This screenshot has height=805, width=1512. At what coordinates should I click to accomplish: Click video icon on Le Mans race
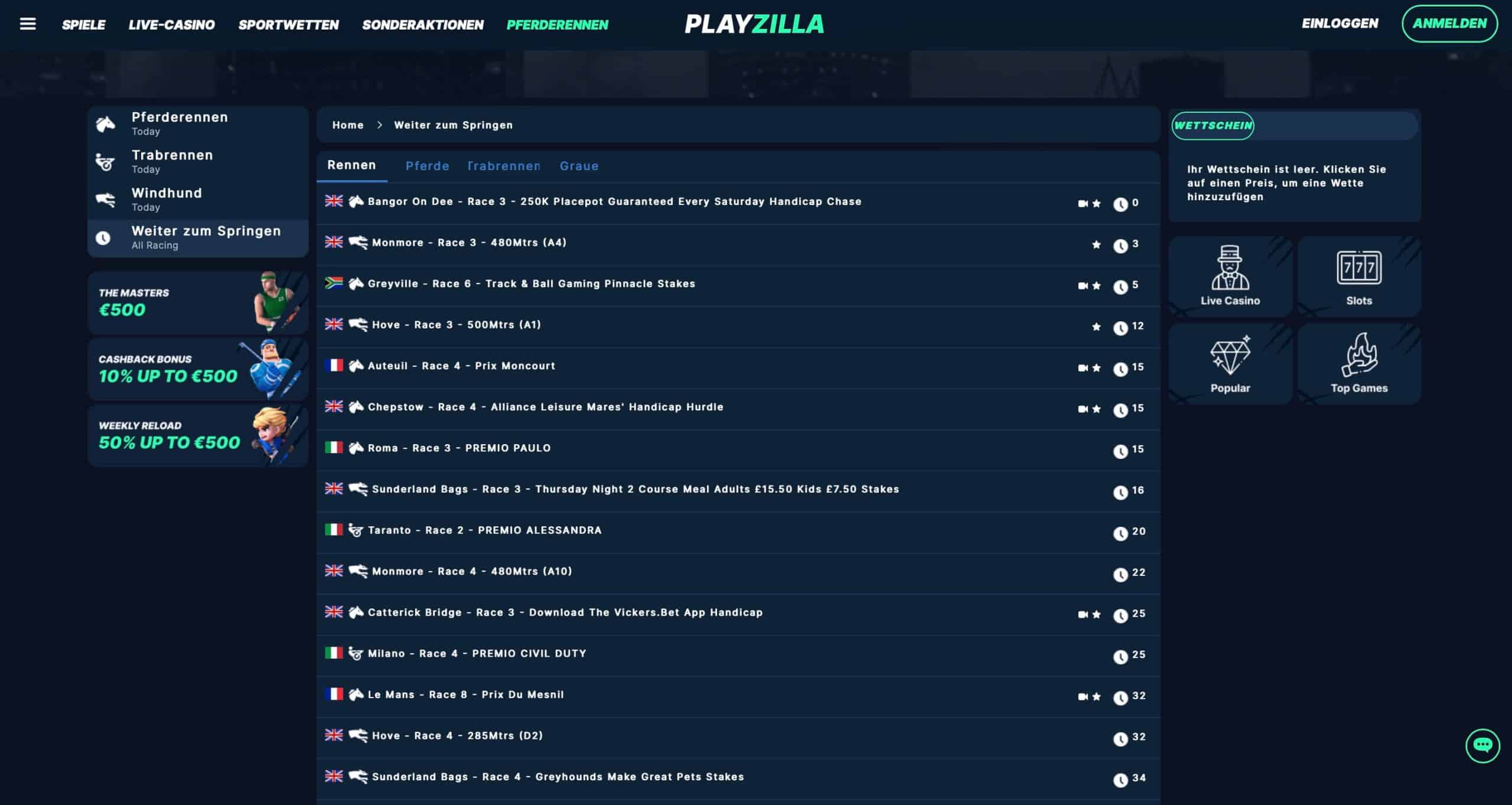(1083, 696)
